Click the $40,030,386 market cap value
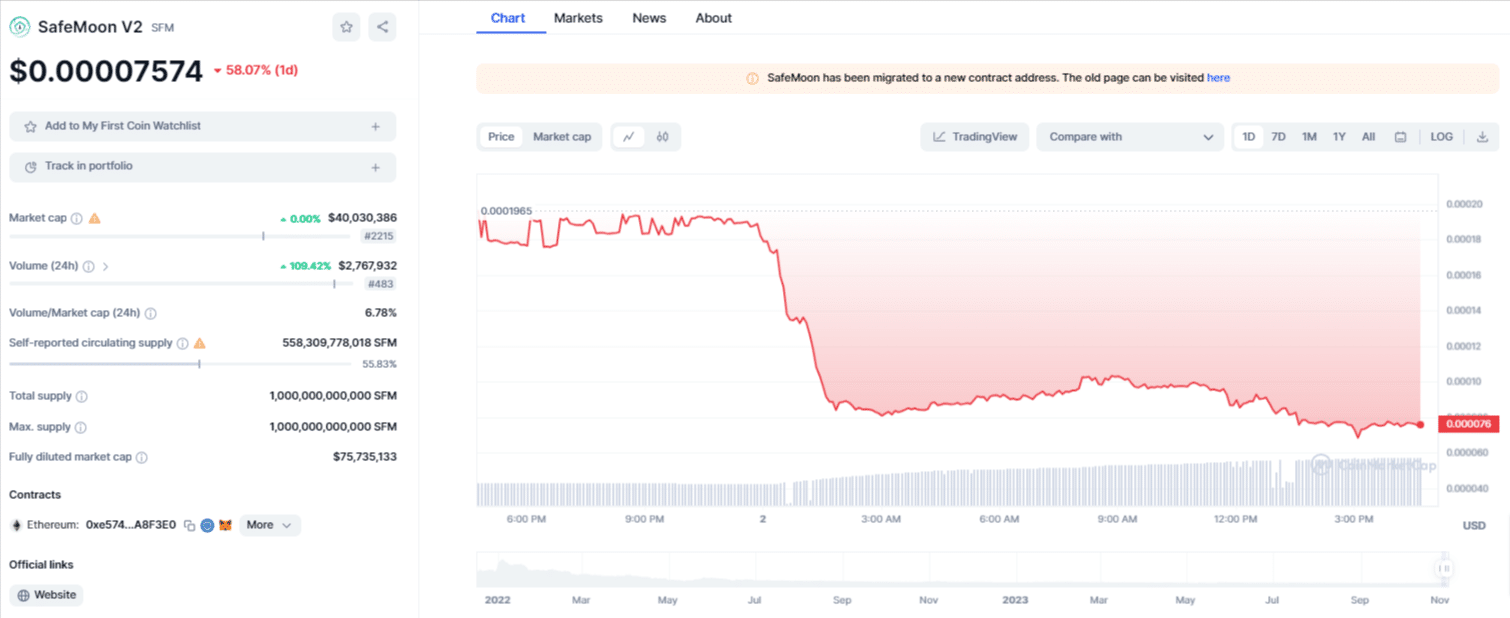The width and height of the screenshot is (1510, 618). [362, 218]
